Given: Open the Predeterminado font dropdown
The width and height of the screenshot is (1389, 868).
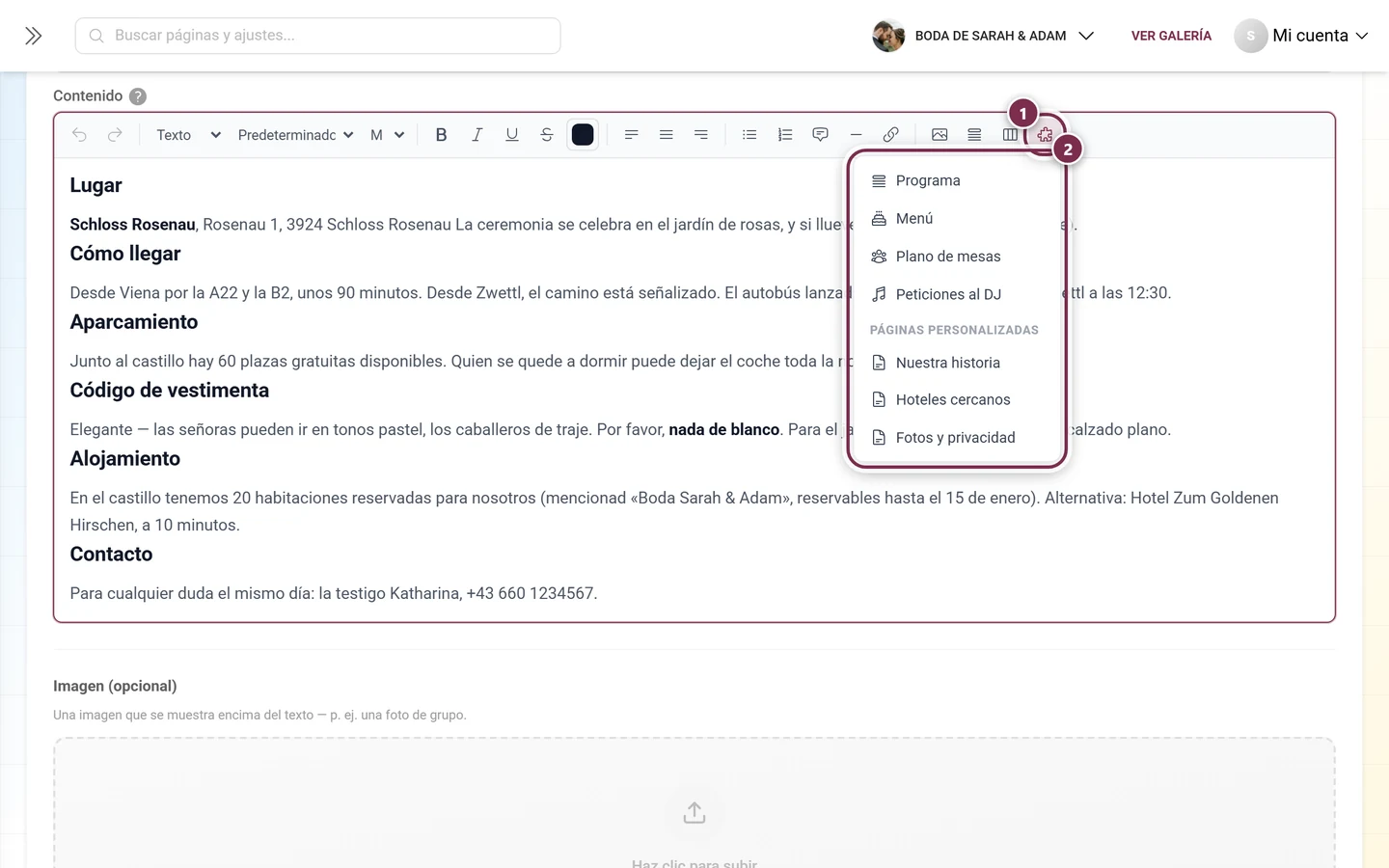Looking at the screenshot, I should tap(295, 135).
